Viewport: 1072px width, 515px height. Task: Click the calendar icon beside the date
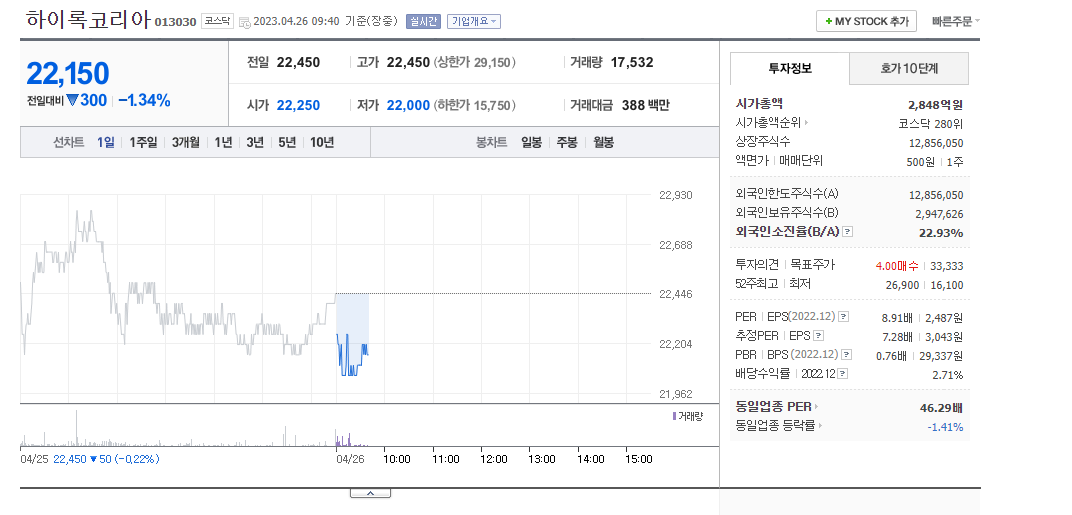click(244, 21)
